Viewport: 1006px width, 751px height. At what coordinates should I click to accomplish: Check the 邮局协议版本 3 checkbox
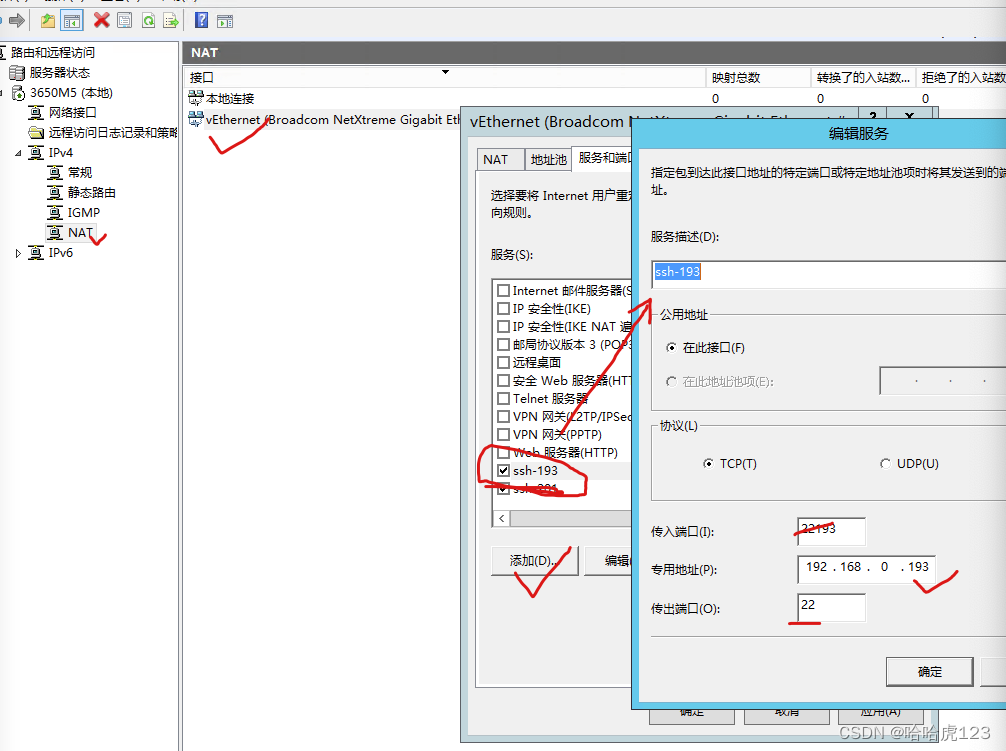[504, 344]
